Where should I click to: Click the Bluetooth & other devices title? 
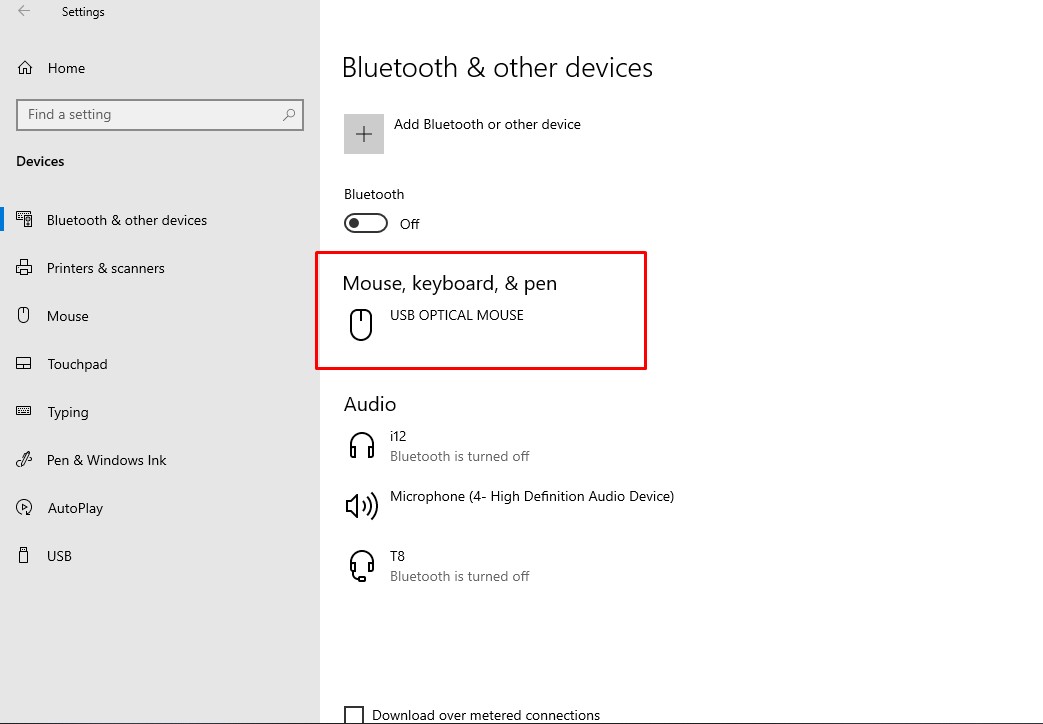[498, 67]
